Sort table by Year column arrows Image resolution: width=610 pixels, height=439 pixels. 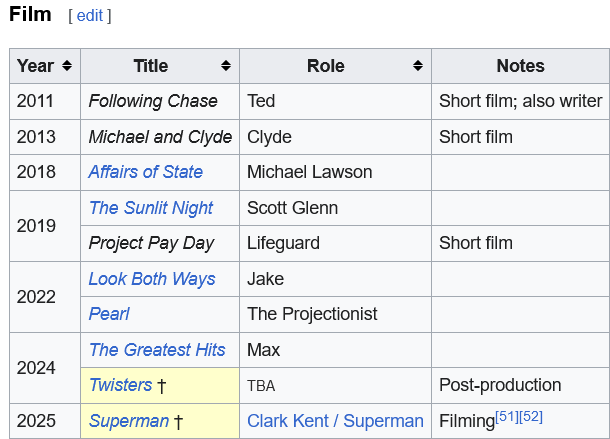click(x=67, y=66)
